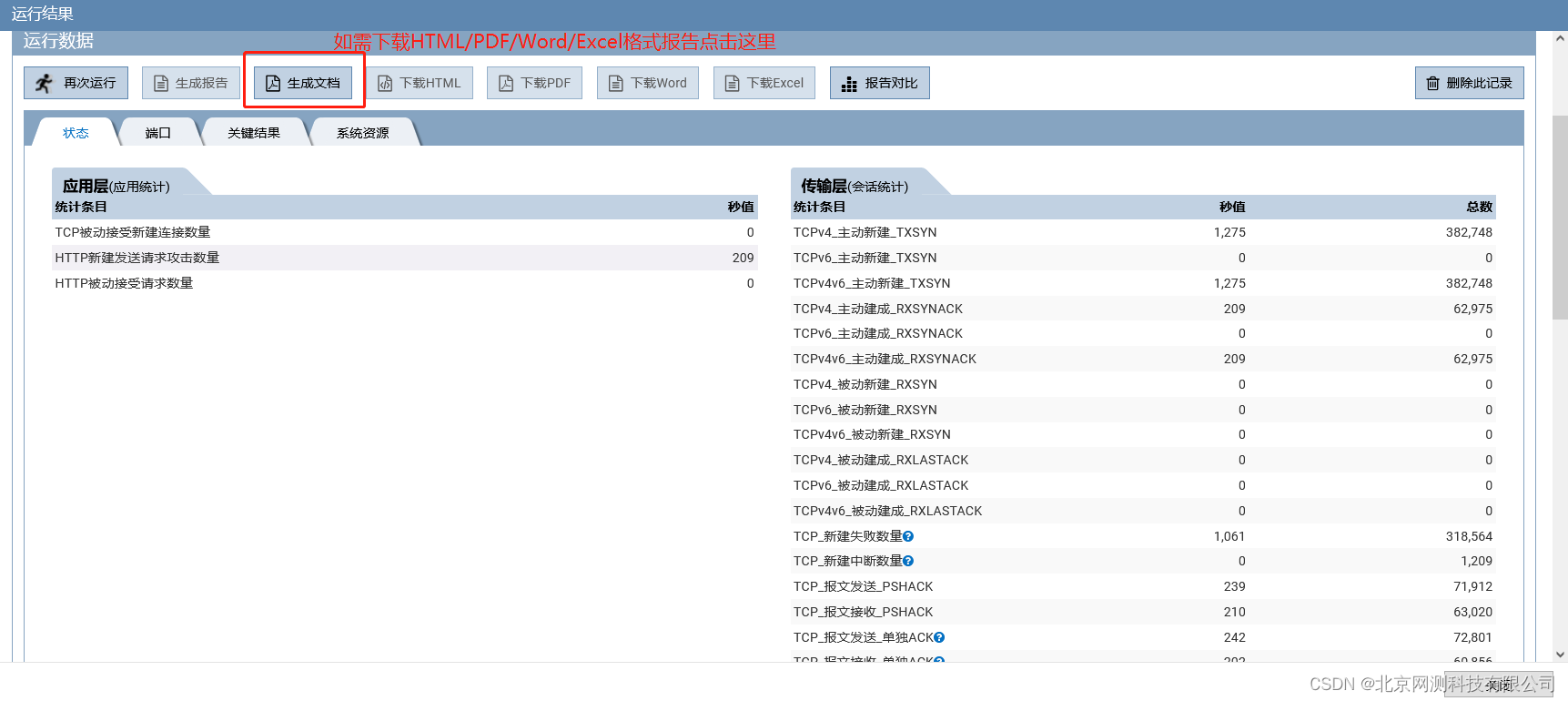Click the vertical scrollbar thumb
1568x701 pixels.
[1560, 217]
